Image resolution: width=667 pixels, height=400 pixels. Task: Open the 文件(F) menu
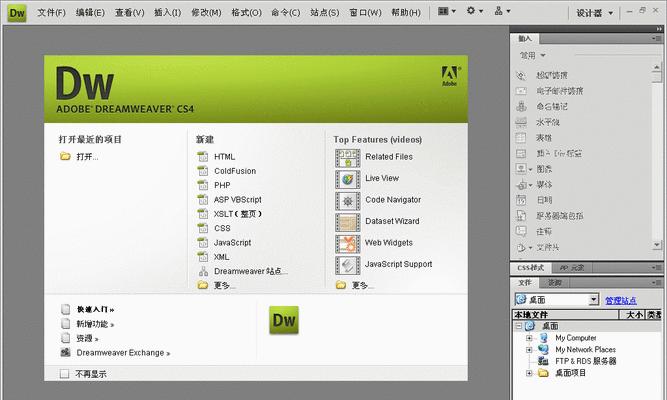click(51, 13)
